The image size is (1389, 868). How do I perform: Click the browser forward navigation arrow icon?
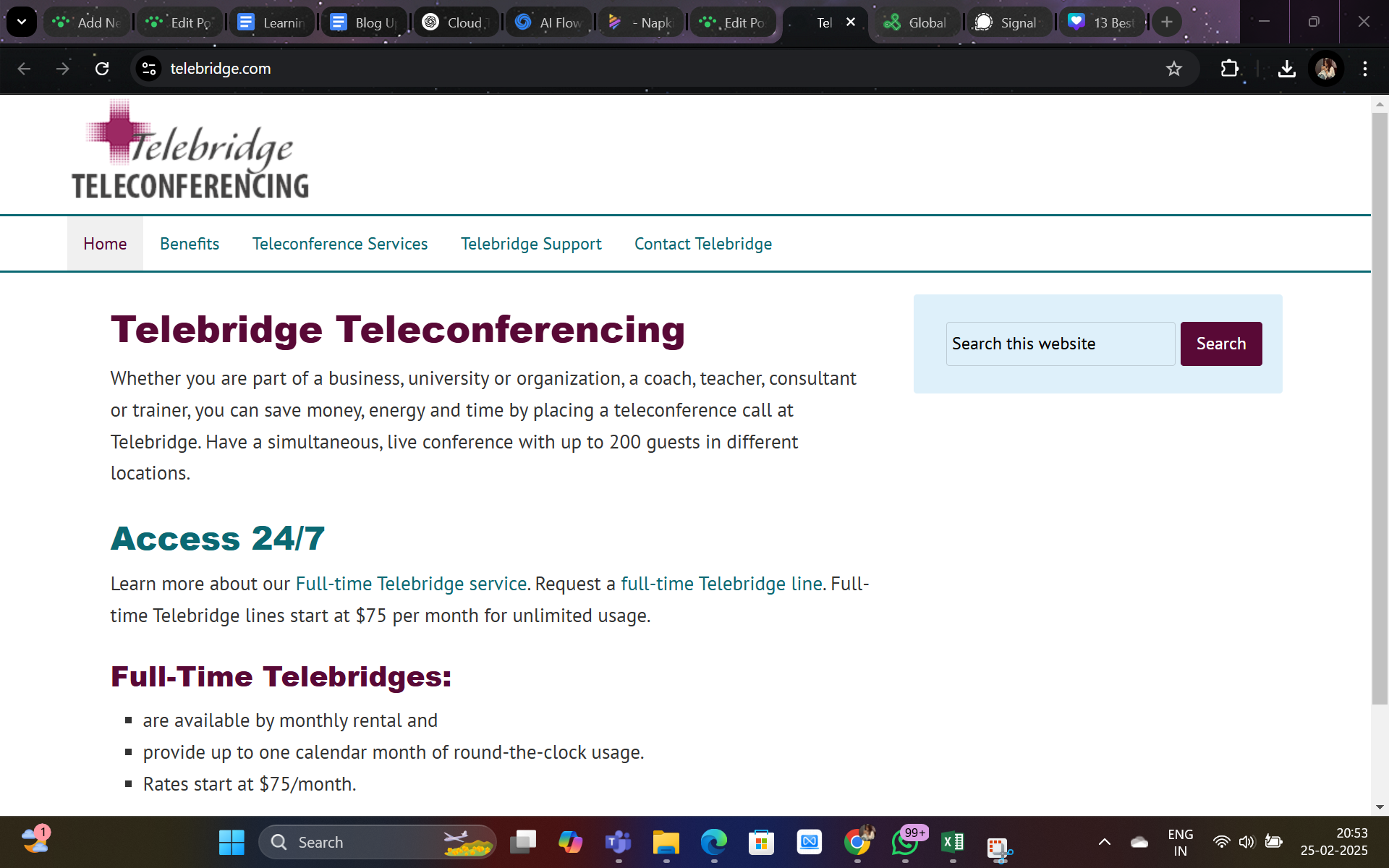point(62,68)
